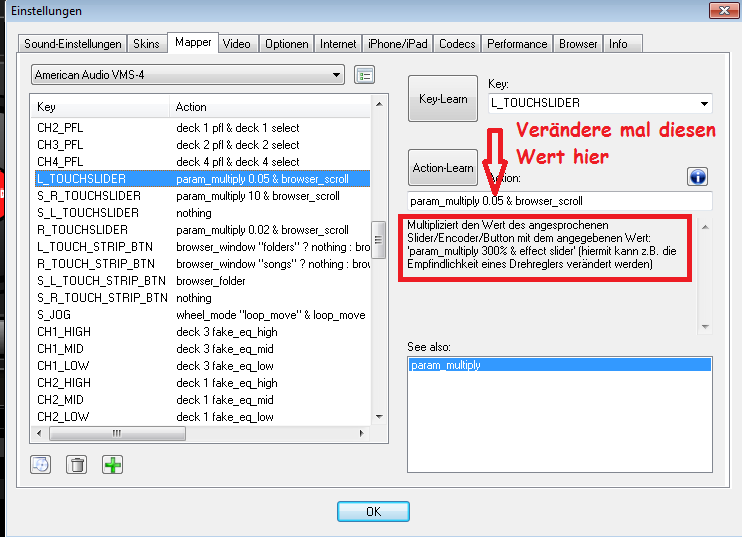Select the CH2_MID mapping row
Viewport: 742px width, 537px height.
point(203,400)
